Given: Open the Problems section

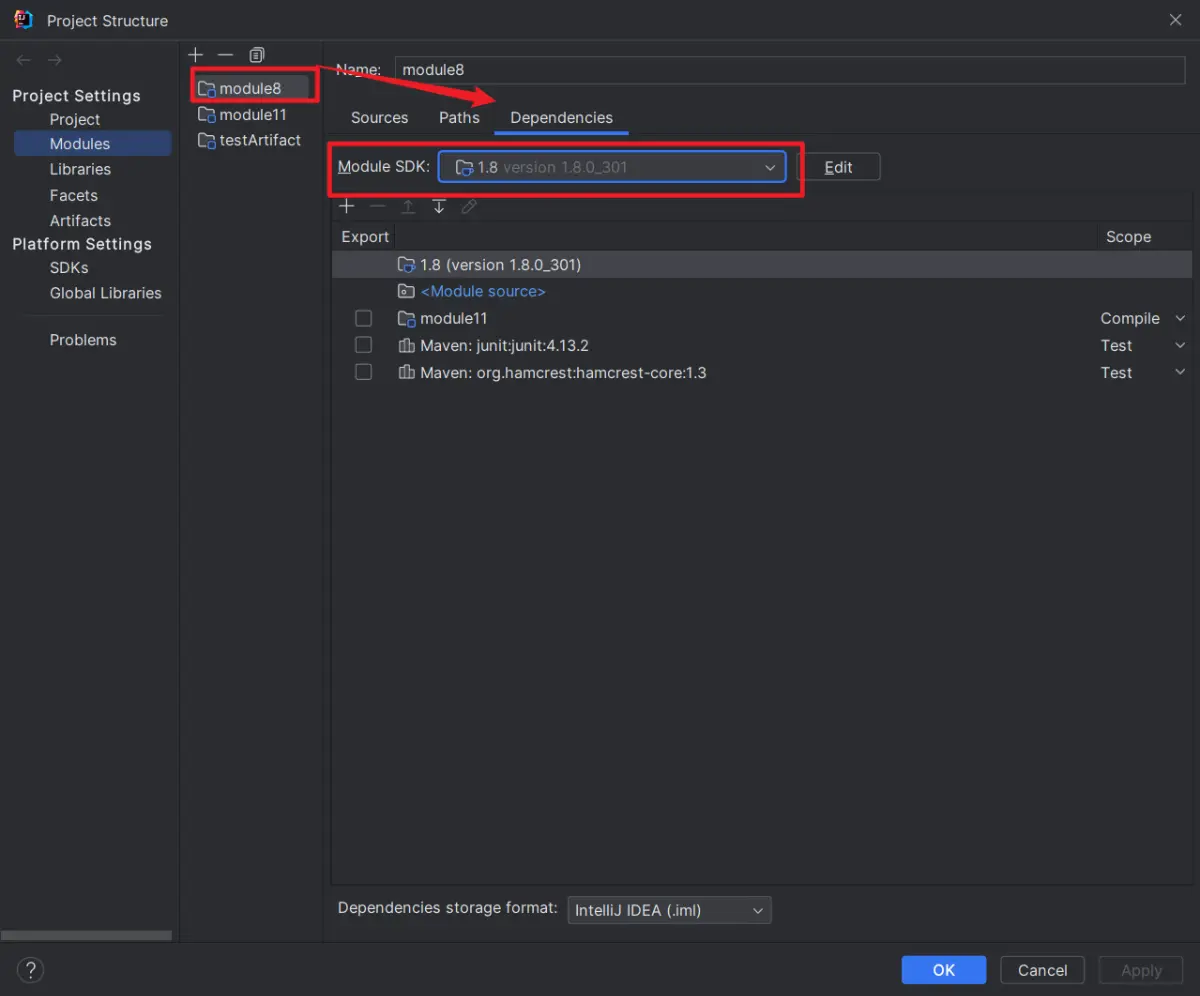Looking at the screenshot, I should point(83,340).
